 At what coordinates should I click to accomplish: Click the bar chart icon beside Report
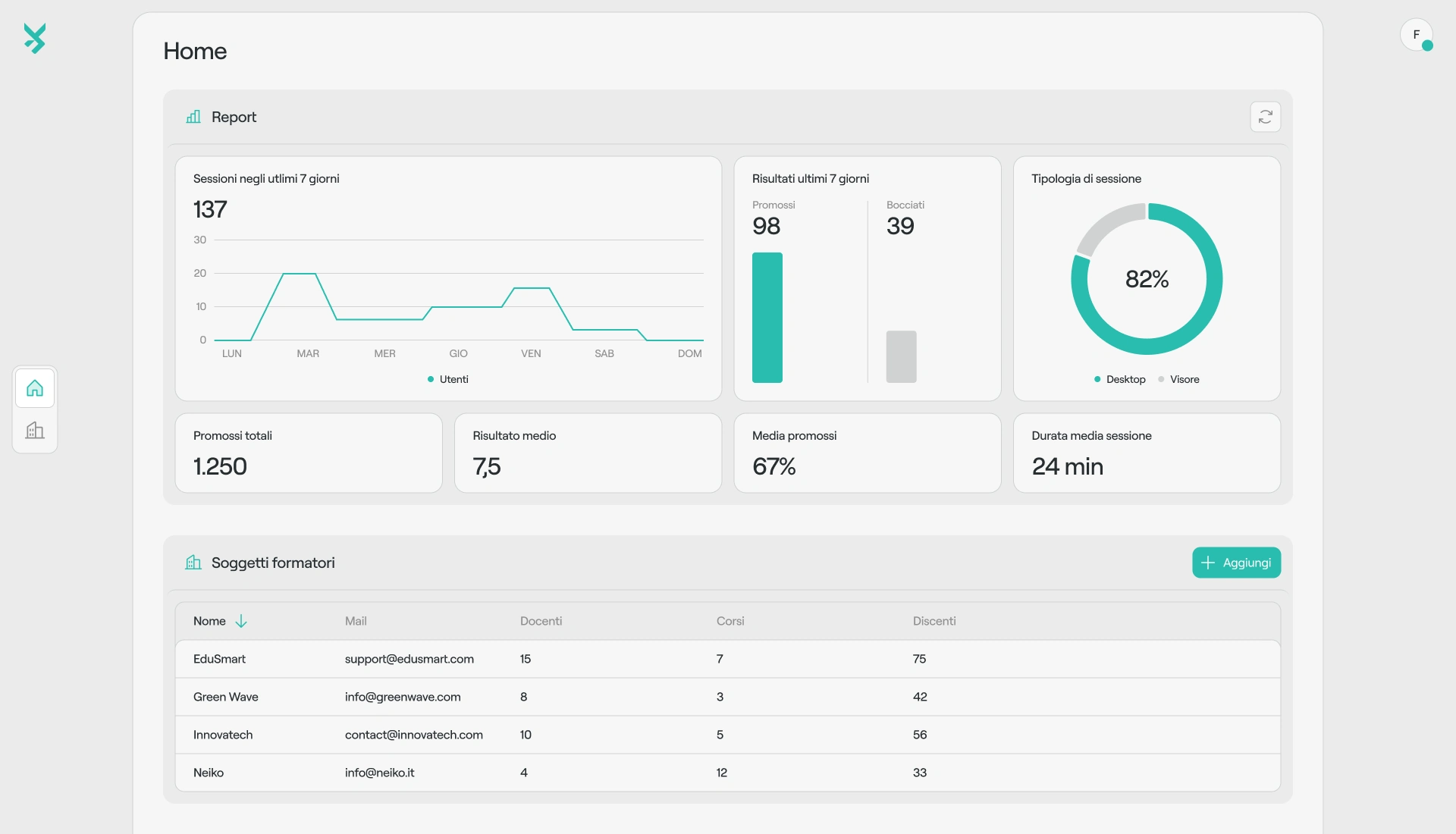pyautogui.click(x=193, y=117)
